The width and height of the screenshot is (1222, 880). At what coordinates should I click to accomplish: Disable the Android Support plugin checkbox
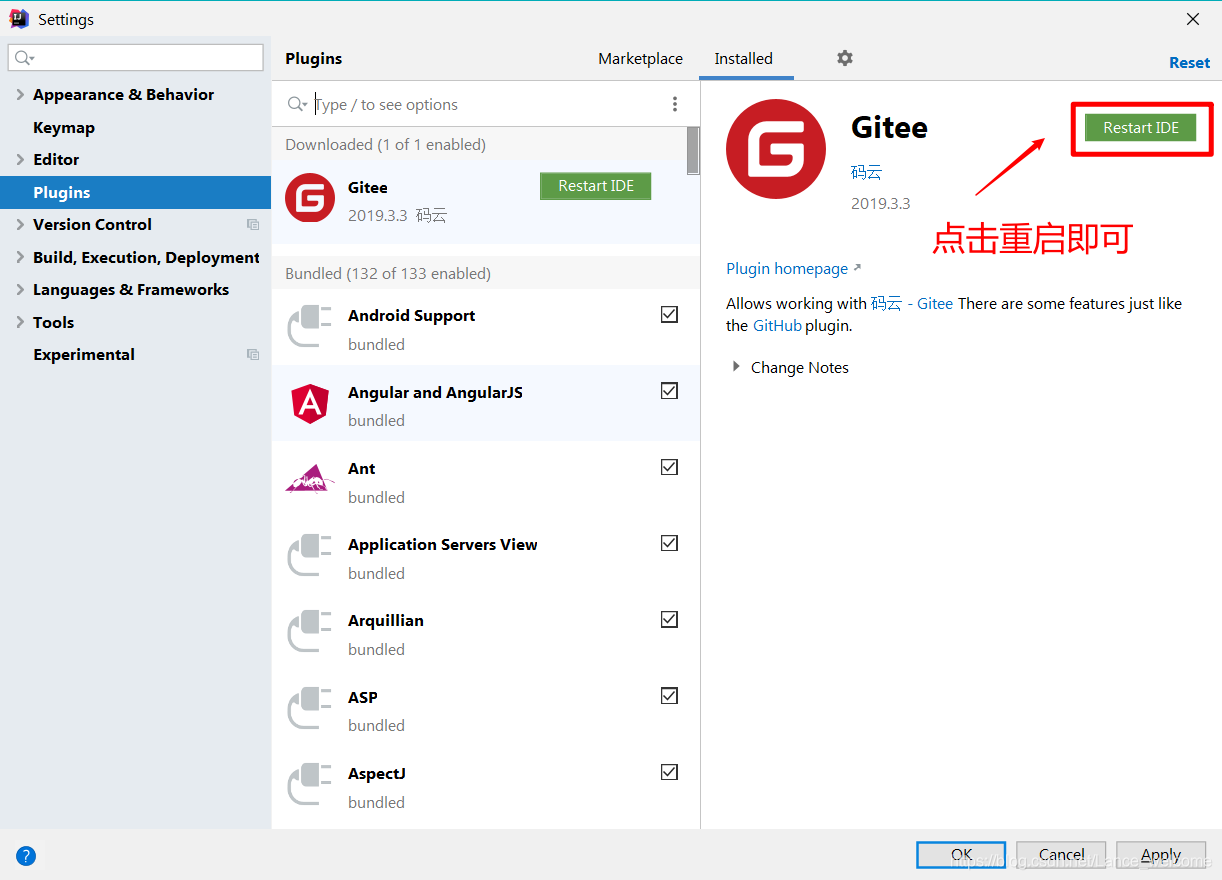click(670, 314)
